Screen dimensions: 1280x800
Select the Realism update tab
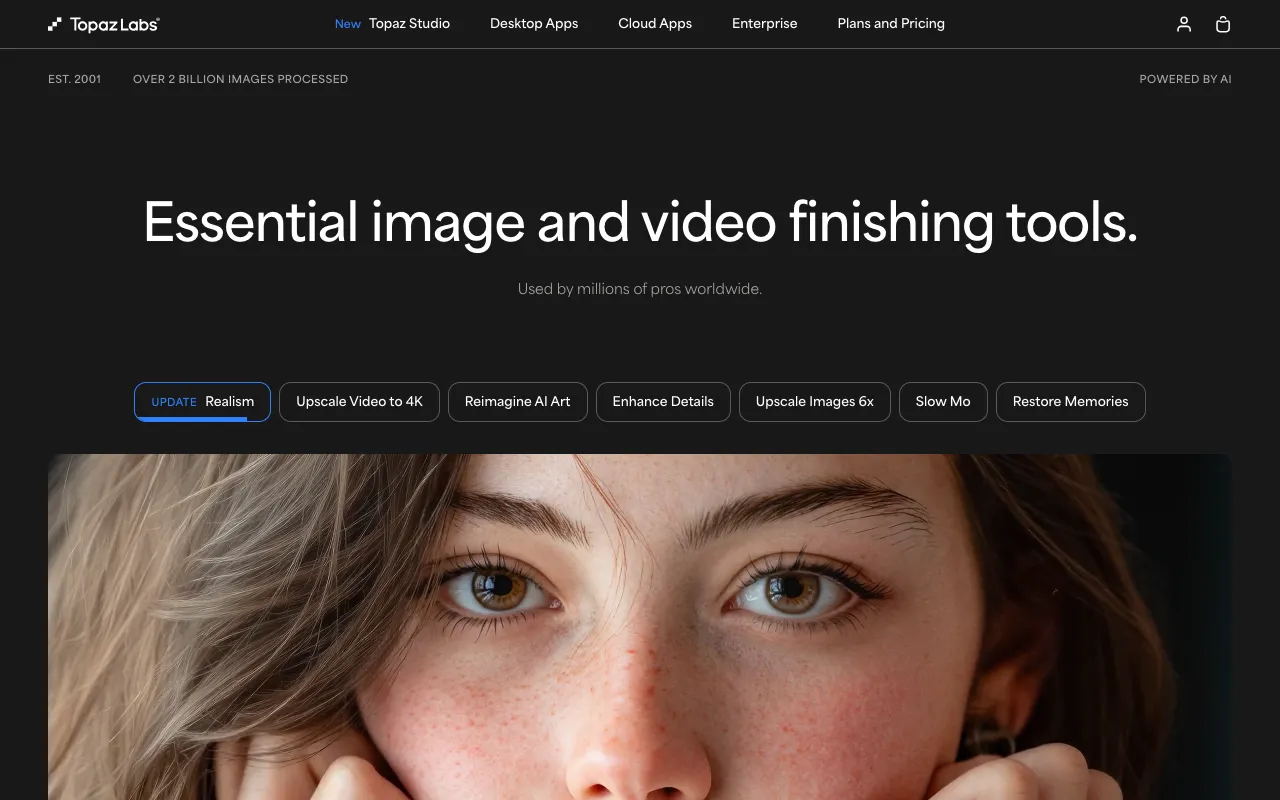(201, 401)
